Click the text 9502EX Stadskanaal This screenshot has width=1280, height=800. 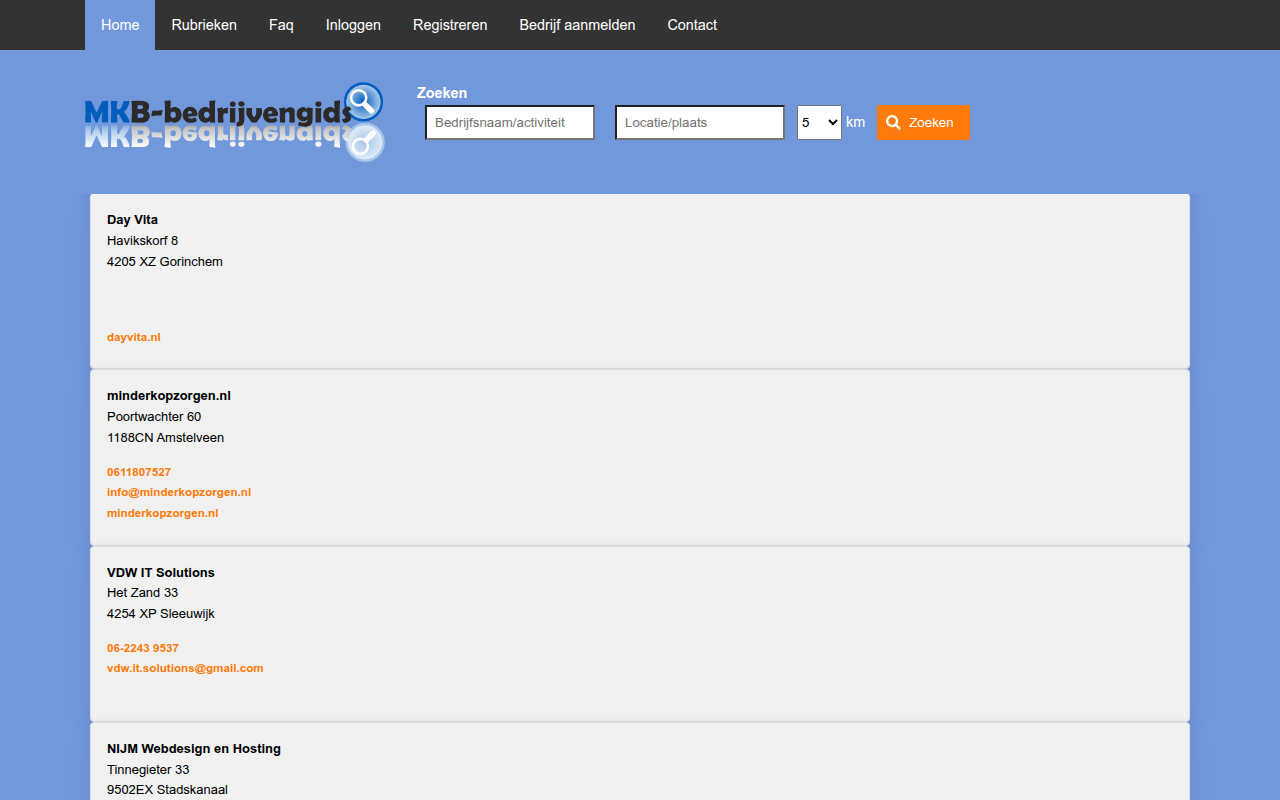click(167, 790)
